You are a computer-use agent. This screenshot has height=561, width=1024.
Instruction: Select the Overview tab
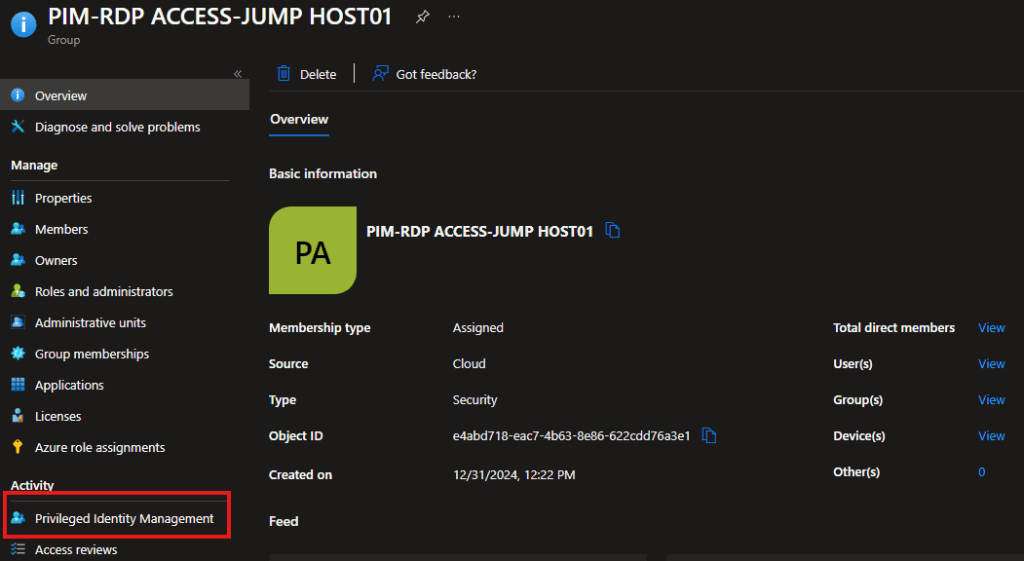[x=299, y=119]
